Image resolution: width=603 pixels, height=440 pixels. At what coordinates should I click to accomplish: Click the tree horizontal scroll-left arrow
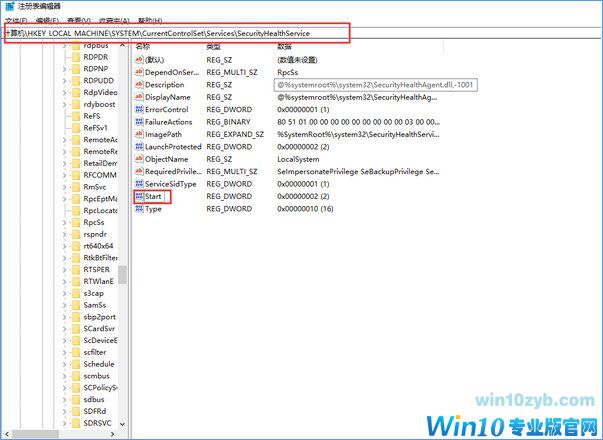coord(7,435)
